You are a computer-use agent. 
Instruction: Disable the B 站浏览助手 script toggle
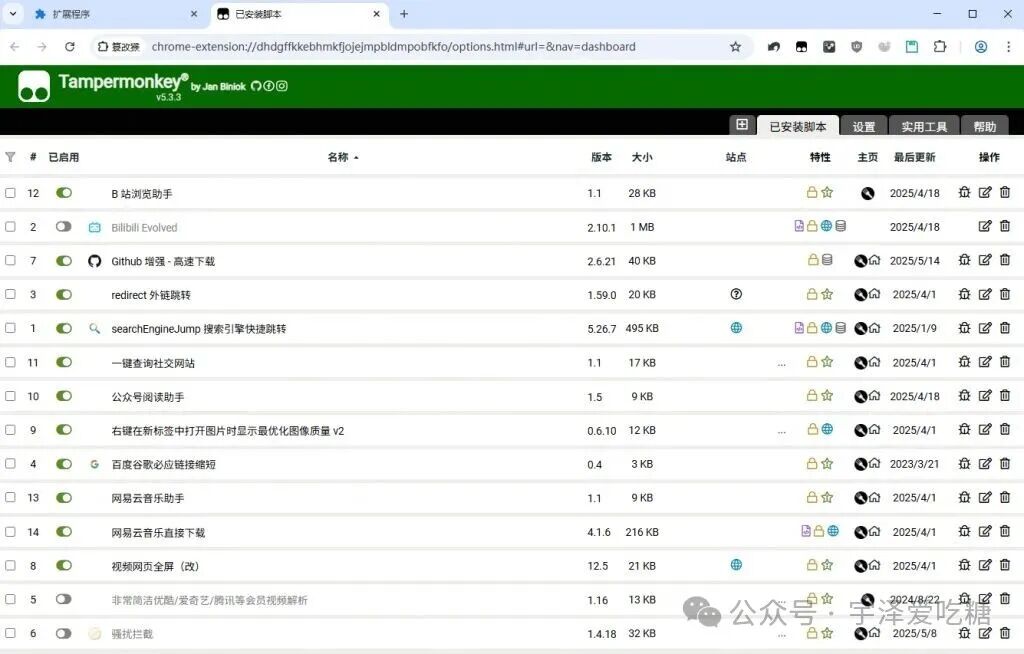click(x=63, y=193)
